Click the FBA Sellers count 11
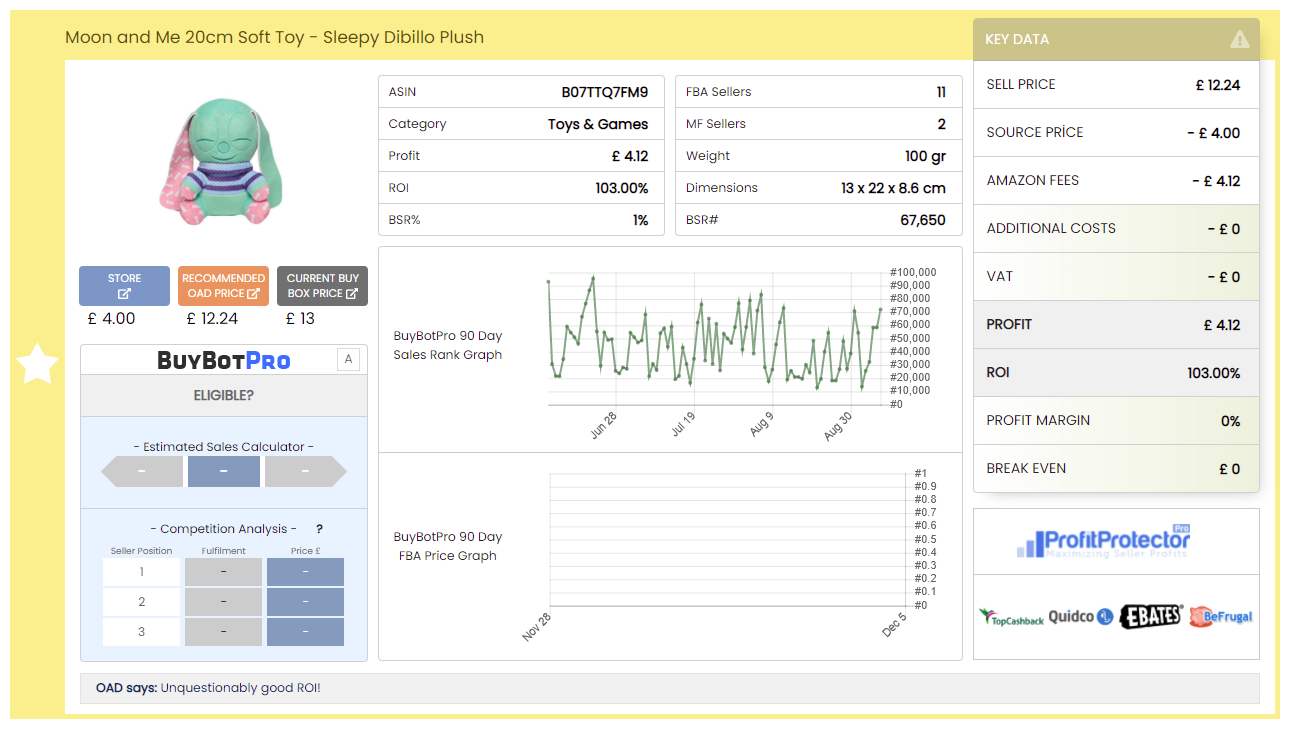 (941, 92)
